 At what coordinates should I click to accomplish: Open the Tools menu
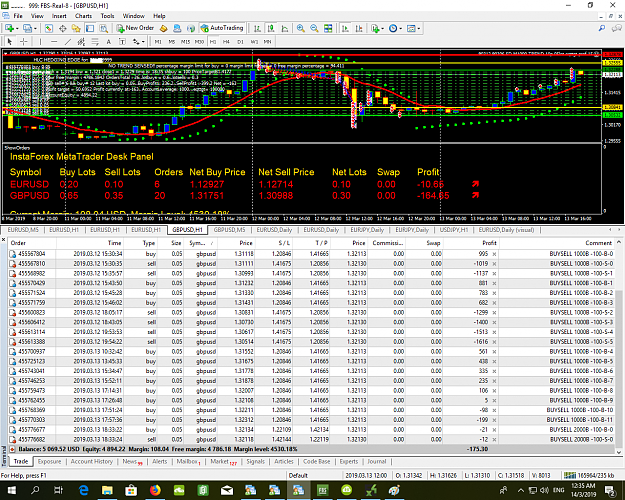pos(107,16)
